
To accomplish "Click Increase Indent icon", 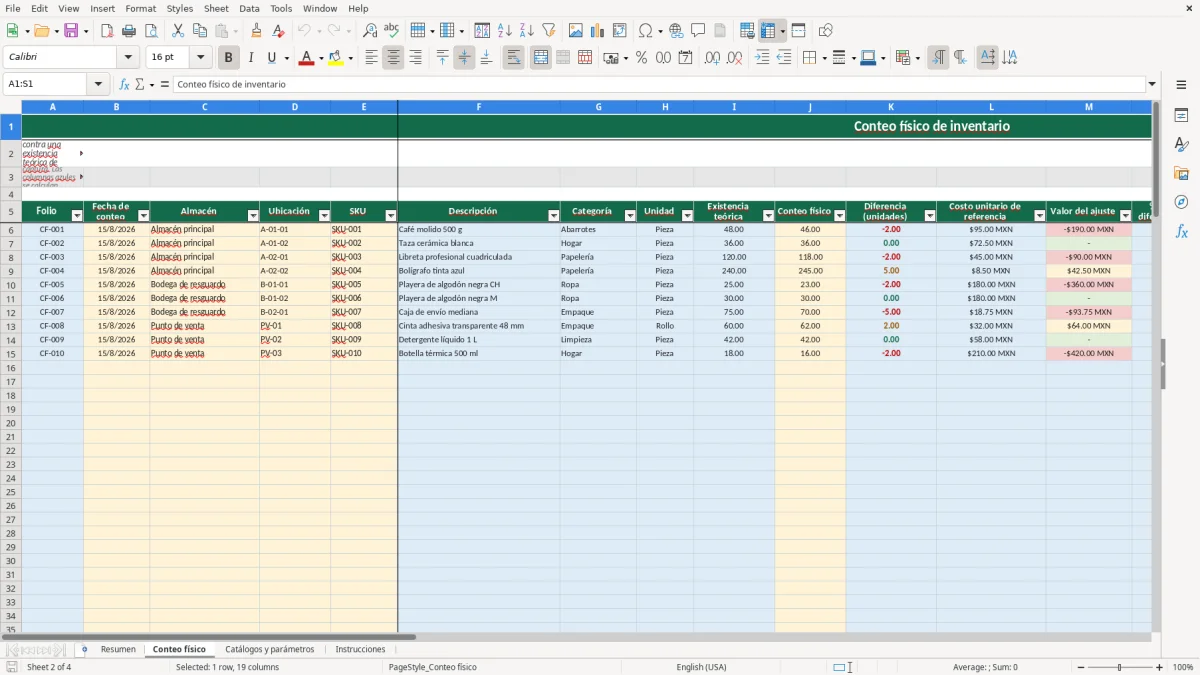I will click(x=762, y=58).
